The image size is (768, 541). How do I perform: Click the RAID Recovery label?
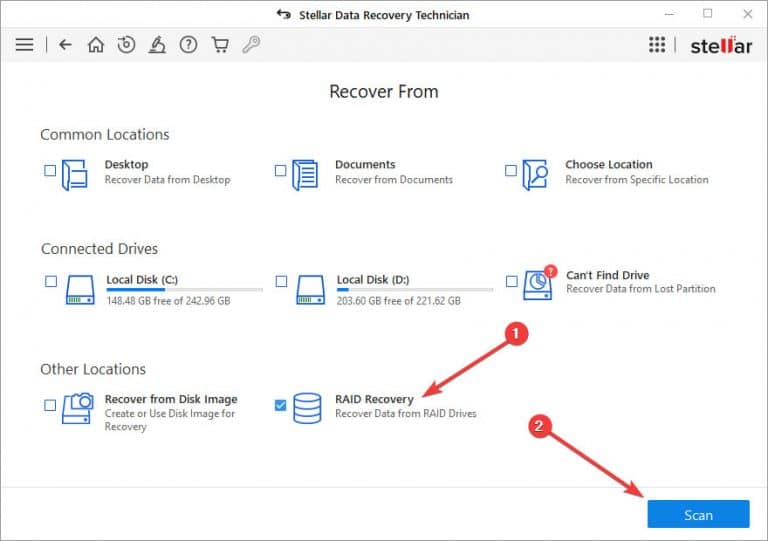pos(374,399)
